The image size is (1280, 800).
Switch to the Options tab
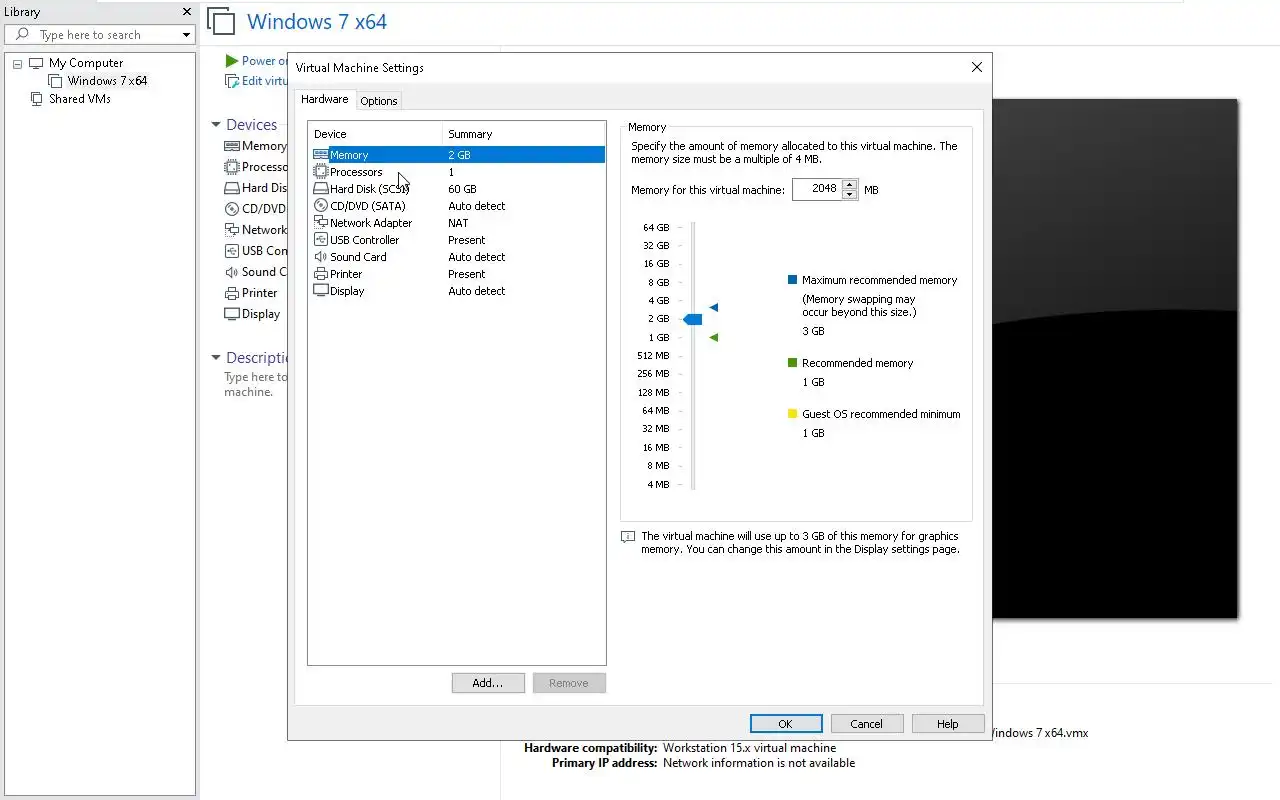click(379, 101)
